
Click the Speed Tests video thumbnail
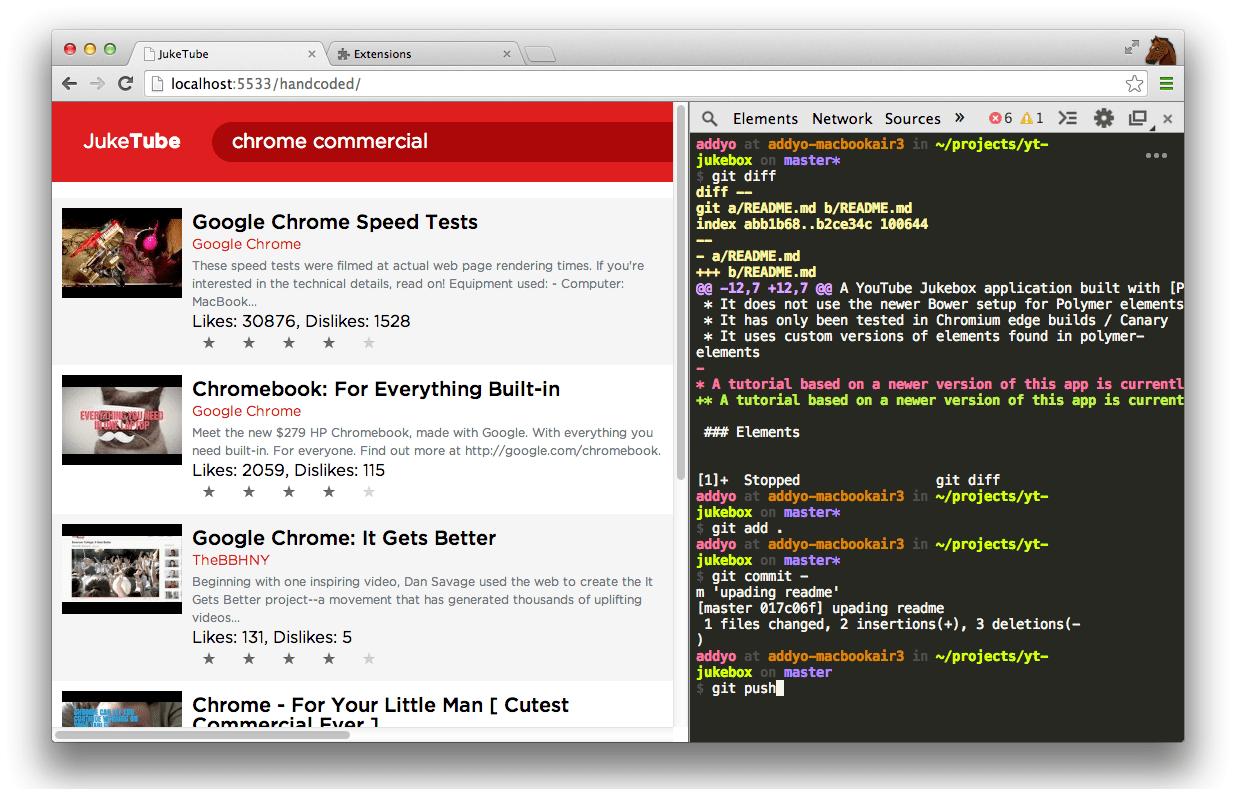pyautogui.click(x=121, y=252)
